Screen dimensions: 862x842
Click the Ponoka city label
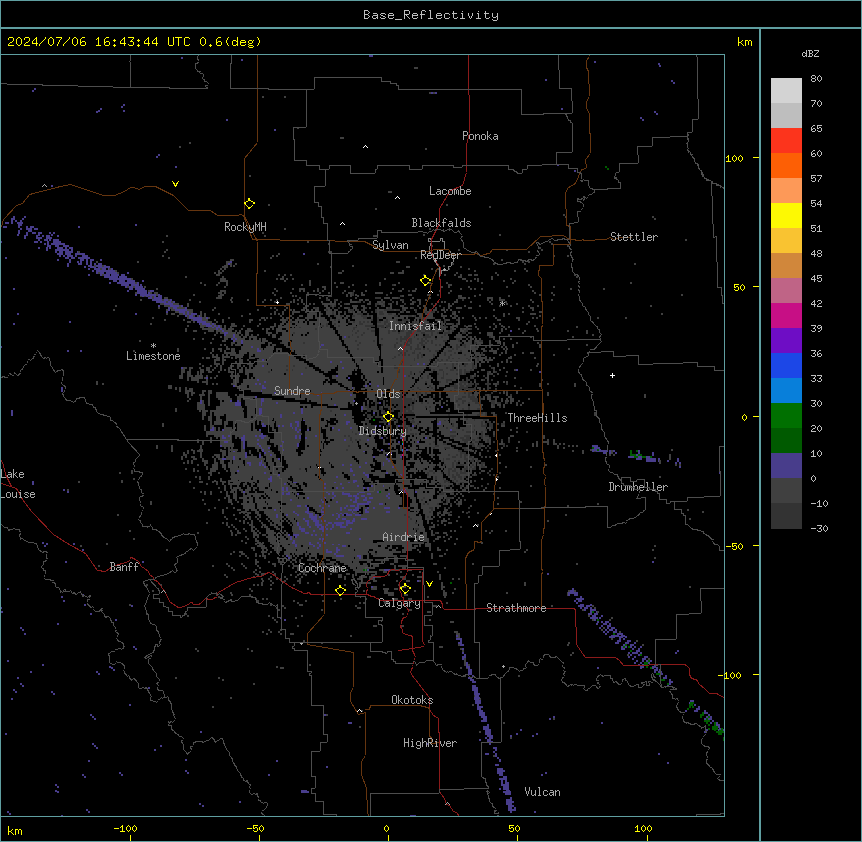[480, 136]
